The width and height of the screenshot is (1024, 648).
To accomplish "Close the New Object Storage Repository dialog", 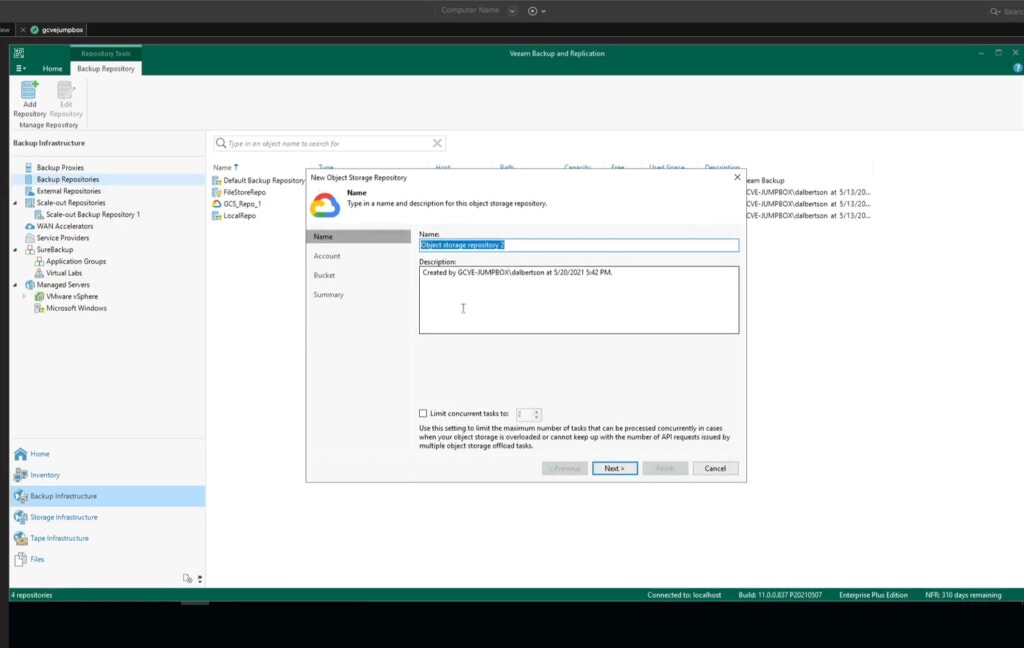I will (737, 177).
